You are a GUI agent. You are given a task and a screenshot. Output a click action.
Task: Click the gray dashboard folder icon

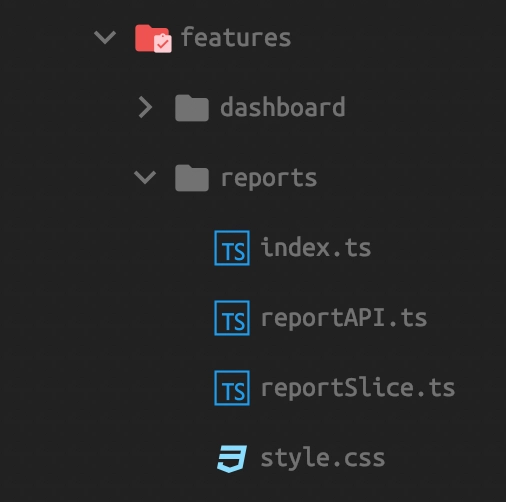[x=192, y=108]
